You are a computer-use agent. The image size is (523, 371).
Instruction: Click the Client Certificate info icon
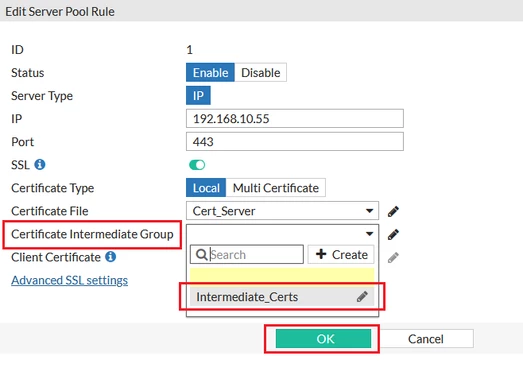point(110,257)
